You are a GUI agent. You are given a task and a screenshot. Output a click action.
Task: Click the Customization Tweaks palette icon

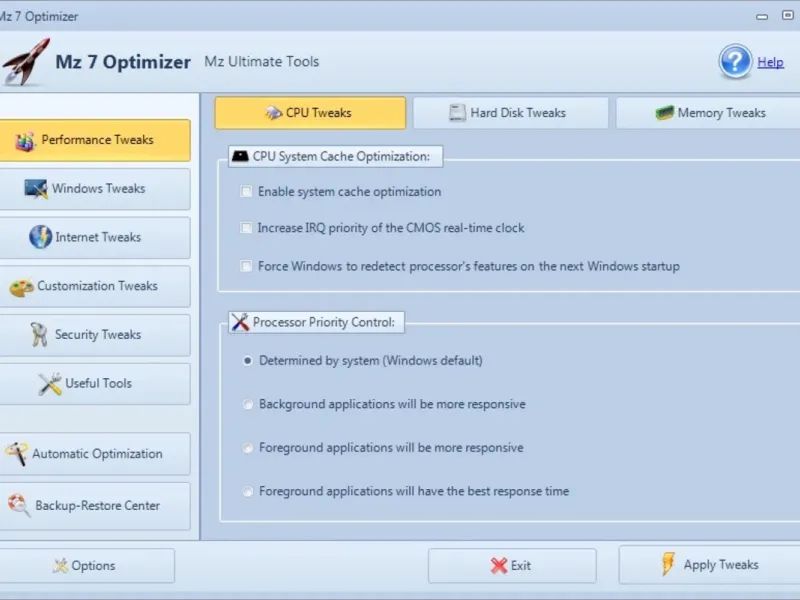click(x=21, y=287)
